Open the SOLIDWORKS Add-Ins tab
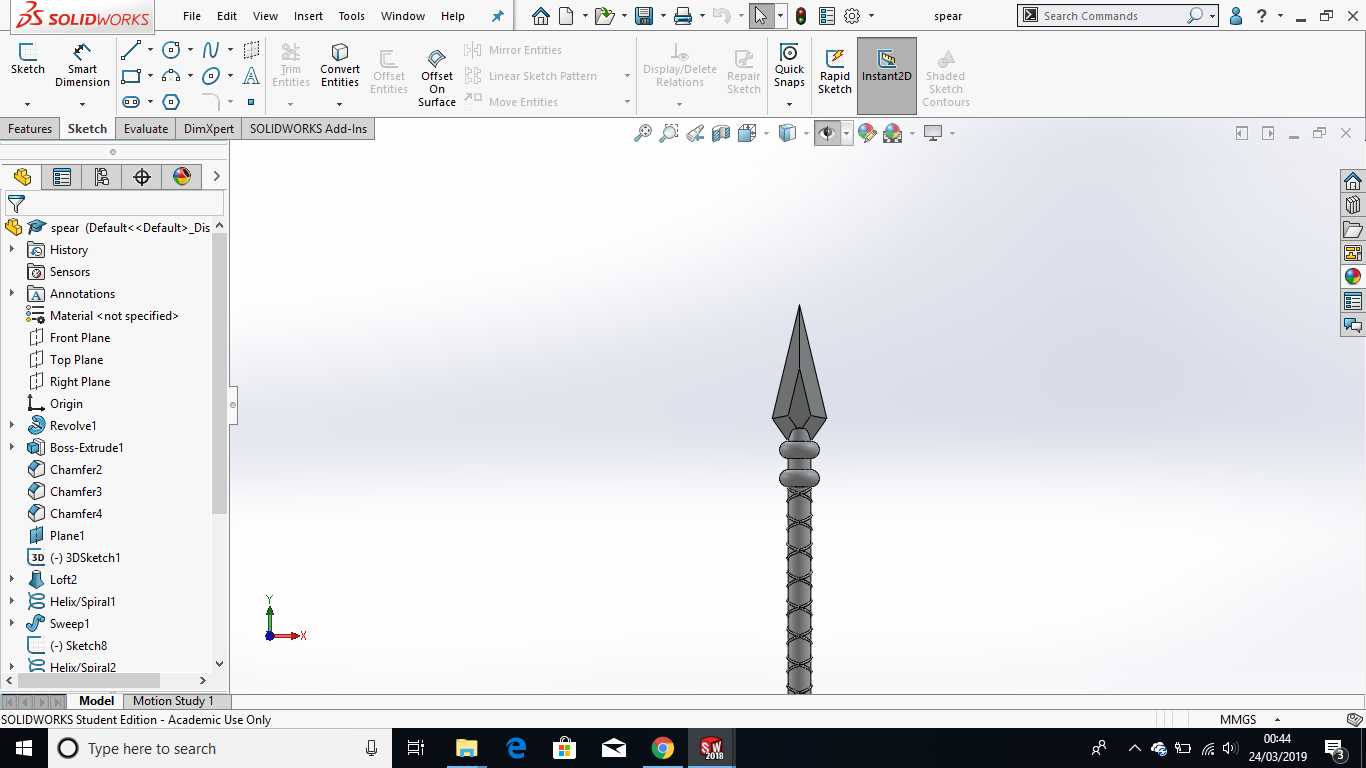 click(308, 129)
